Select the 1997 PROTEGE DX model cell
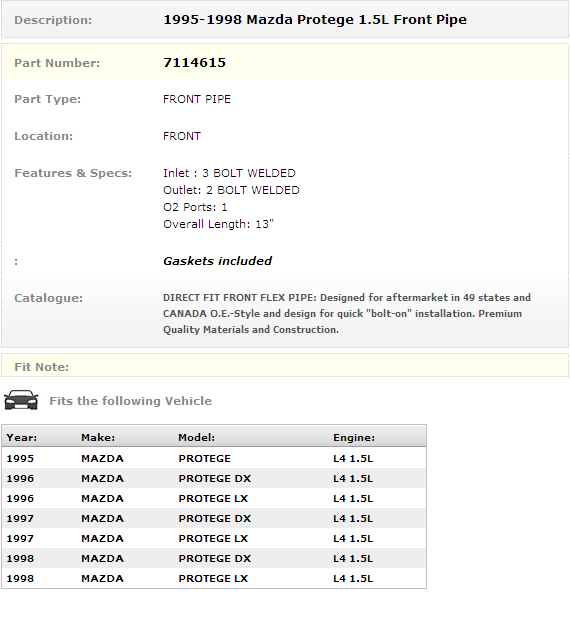 coord(215,519)
